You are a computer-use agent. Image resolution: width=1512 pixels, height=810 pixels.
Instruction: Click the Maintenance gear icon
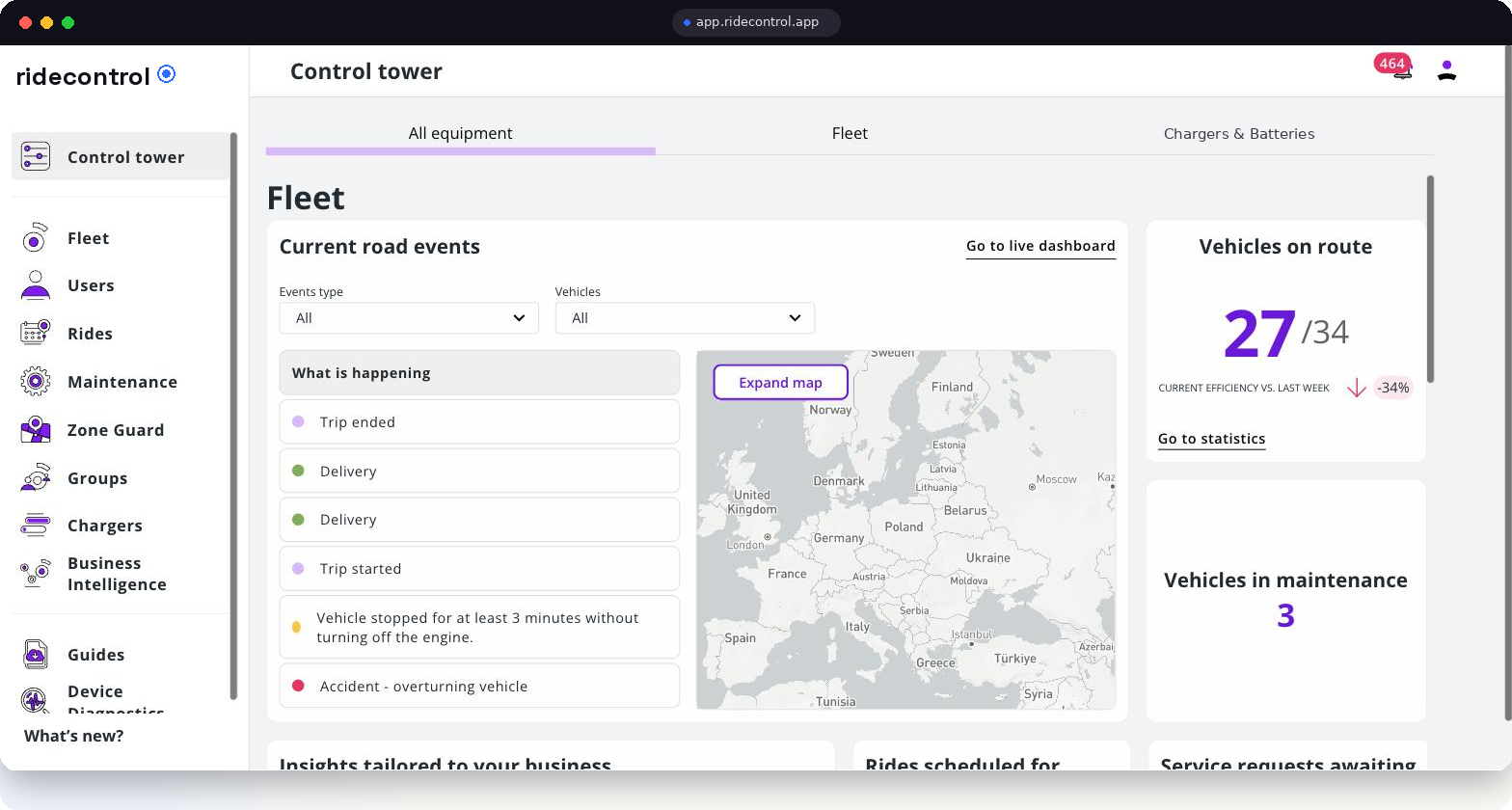pyautogui.click(x=35, y=382)
